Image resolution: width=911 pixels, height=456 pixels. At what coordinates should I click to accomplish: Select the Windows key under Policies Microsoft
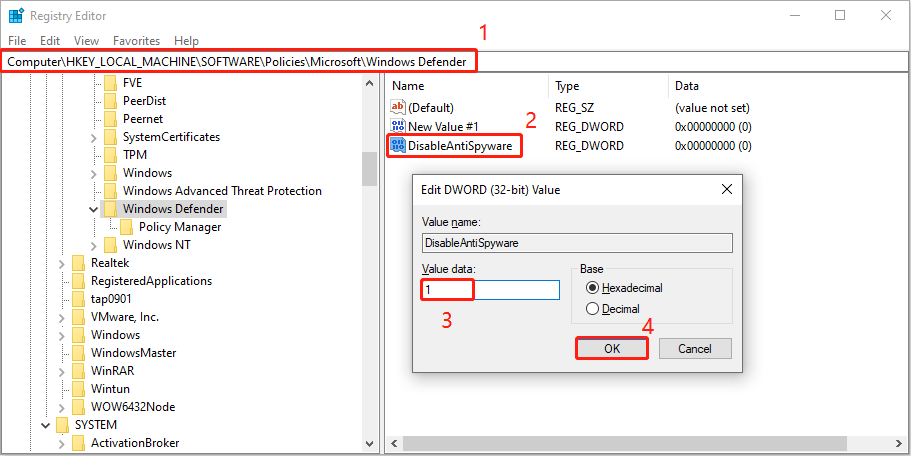pos(148,173)
